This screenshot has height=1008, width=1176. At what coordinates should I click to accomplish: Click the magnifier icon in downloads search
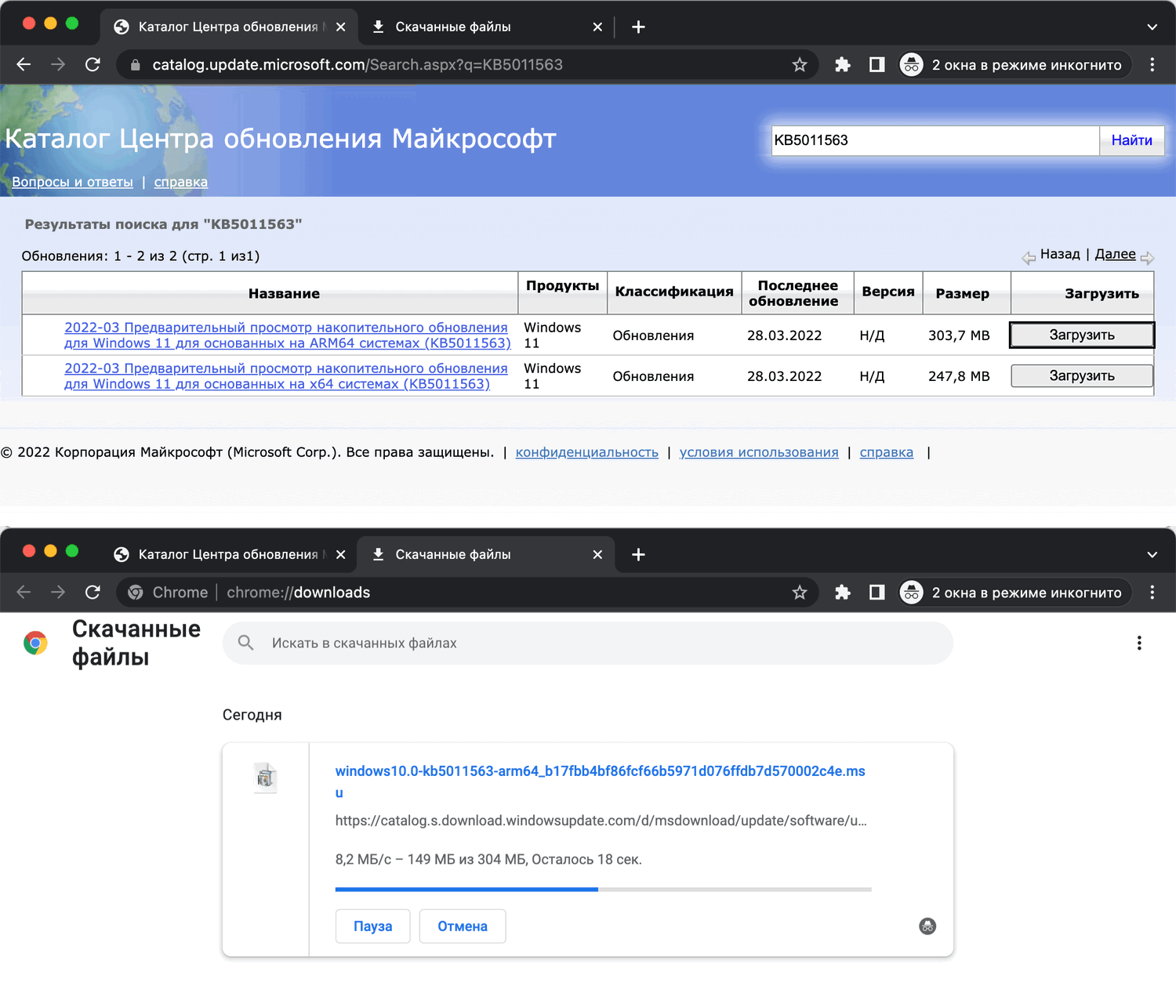click(x=245, y=643)
